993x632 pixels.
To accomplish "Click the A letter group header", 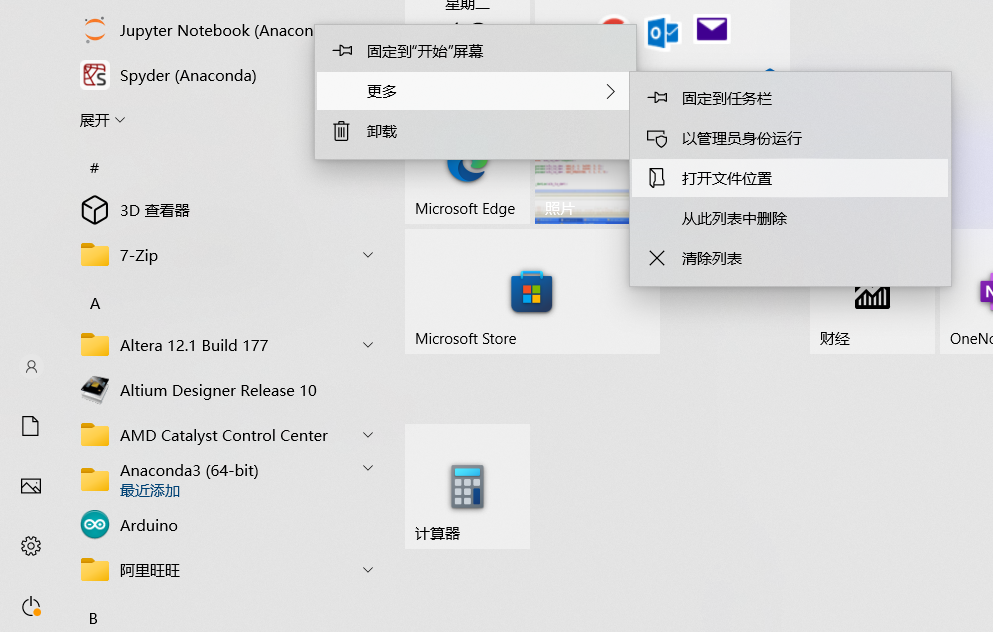I will click(95, 303).
